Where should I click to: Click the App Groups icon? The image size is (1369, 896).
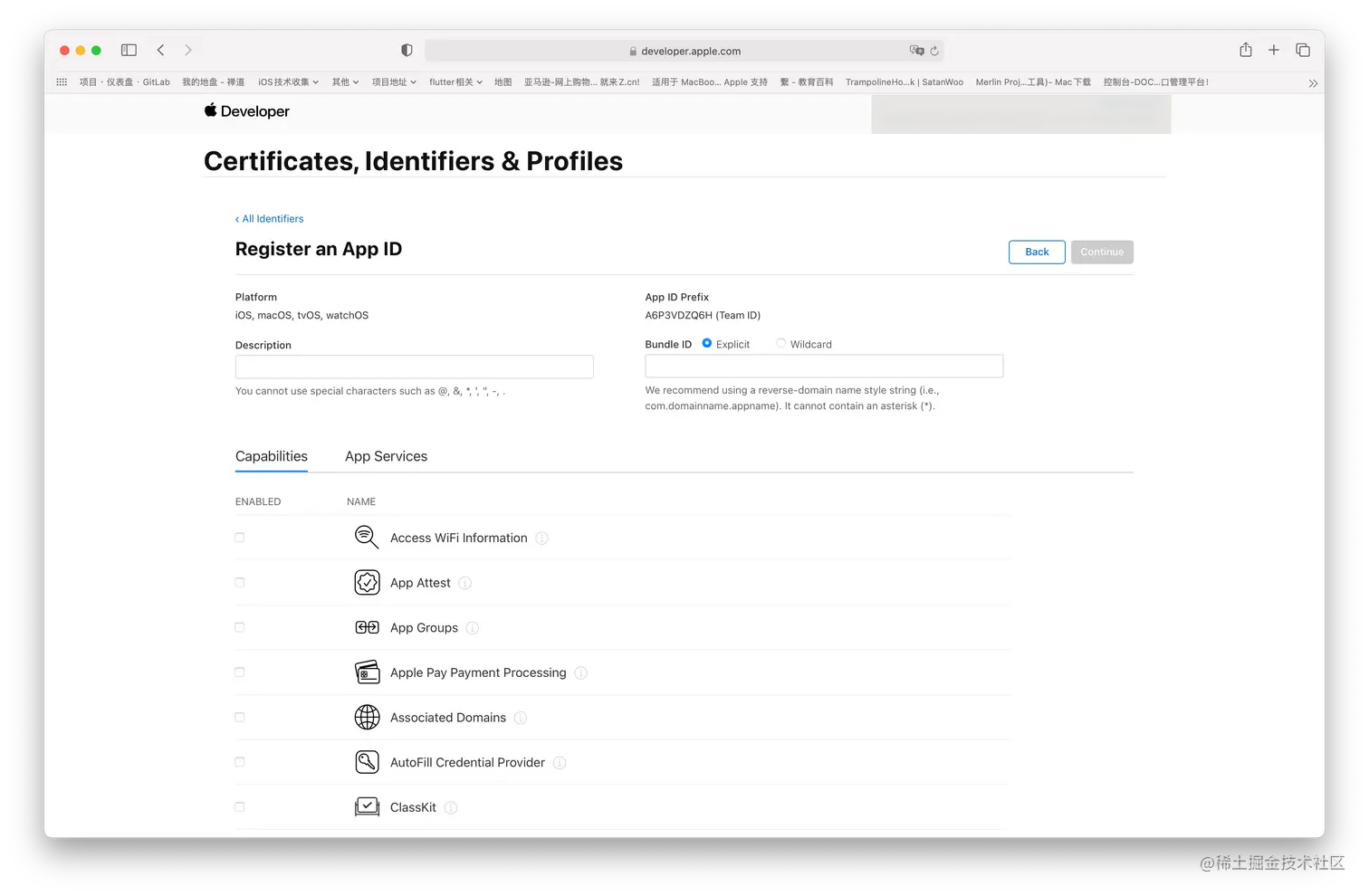pos(367,627)
